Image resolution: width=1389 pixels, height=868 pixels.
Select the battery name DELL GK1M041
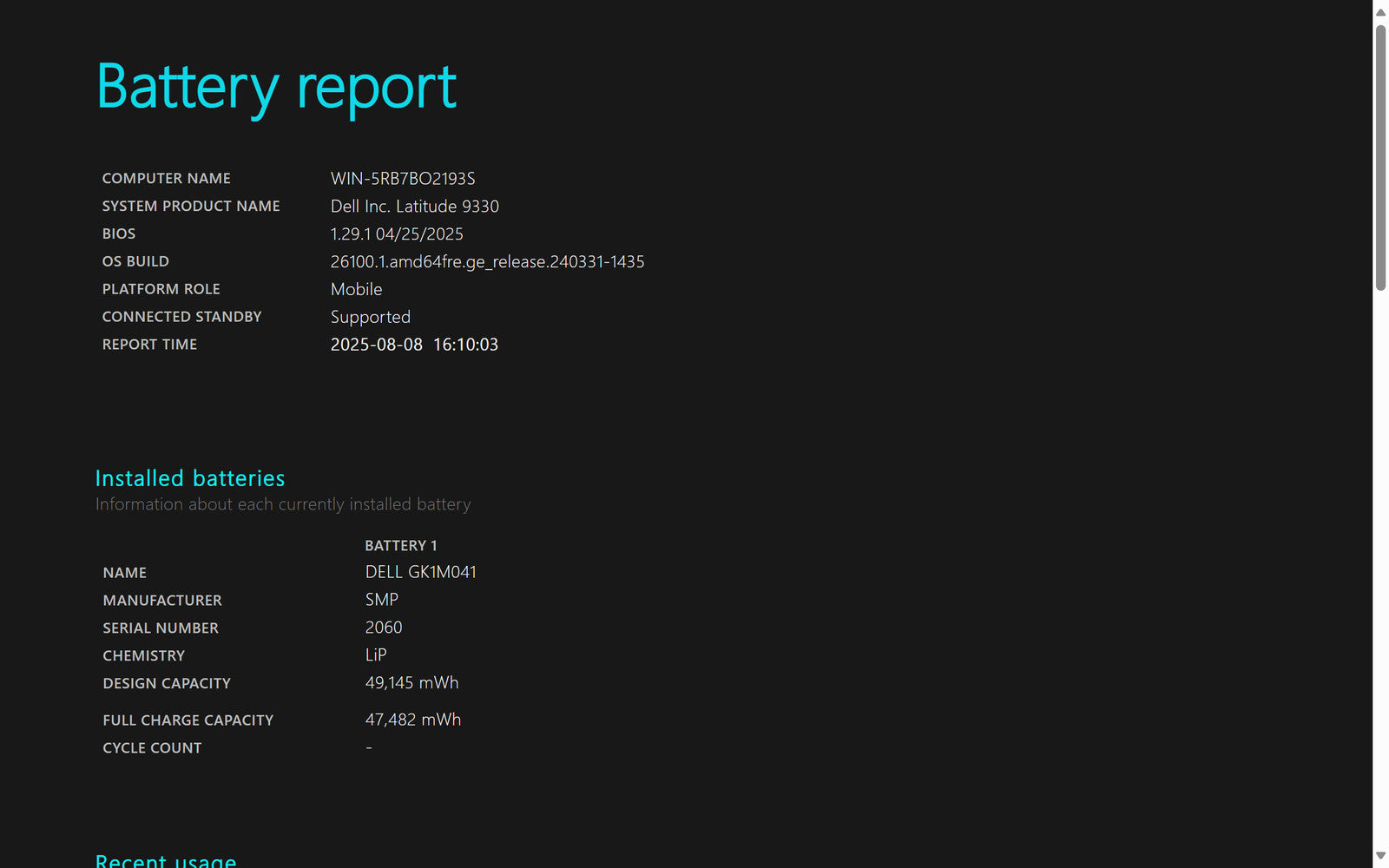(421, 573)
